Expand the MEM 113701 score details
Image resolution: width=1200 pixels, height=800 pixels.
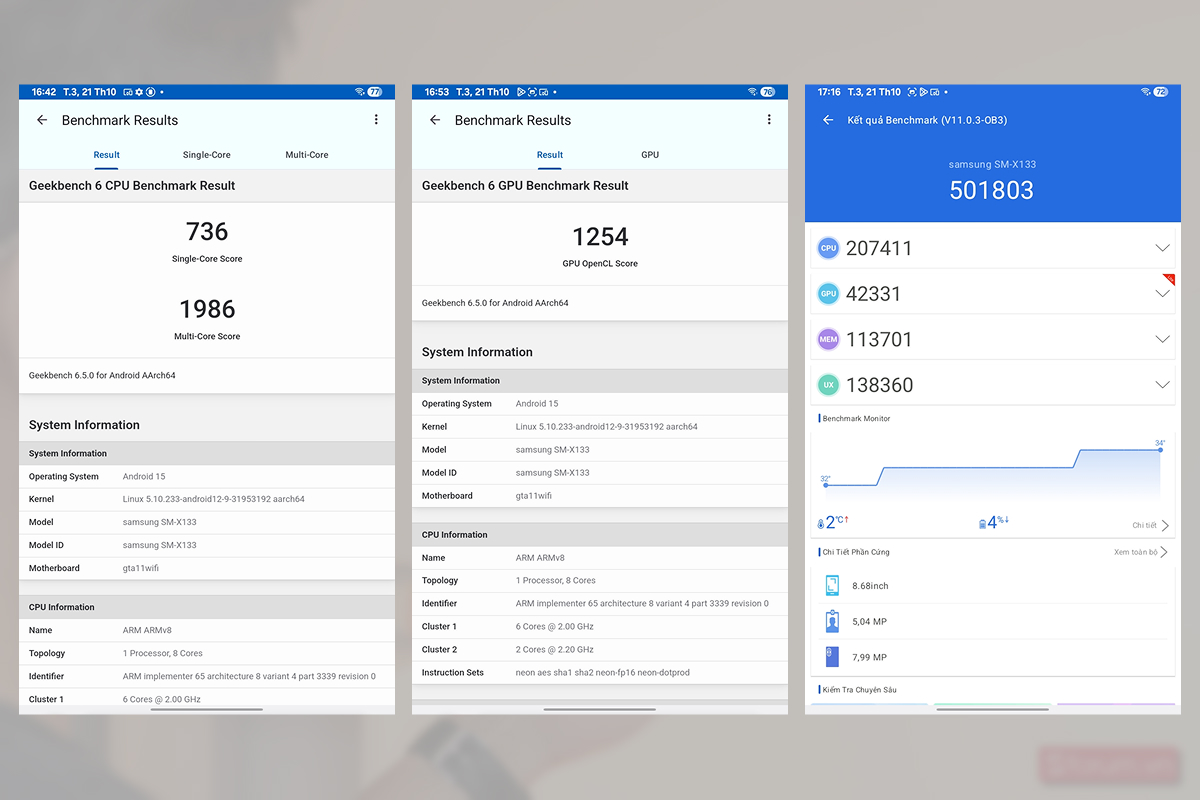click(1162, 339)
